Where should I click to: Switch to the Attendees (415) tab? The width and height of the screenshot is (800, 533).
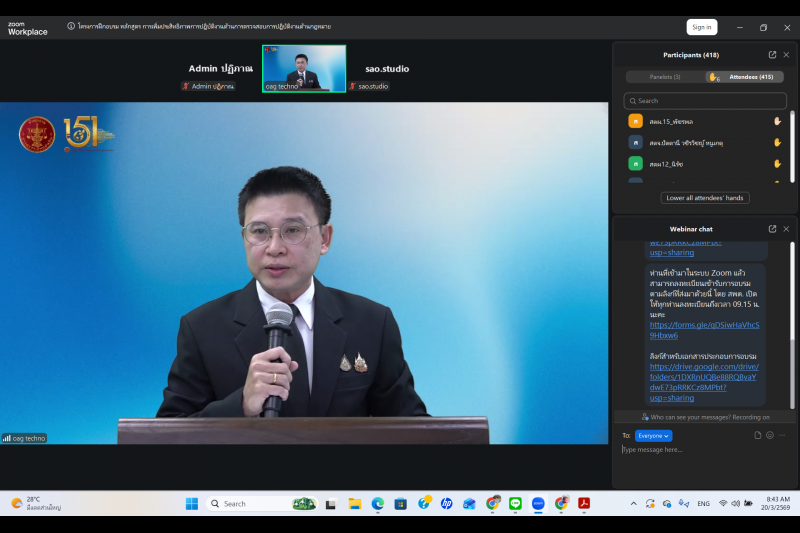coord(743,77)
